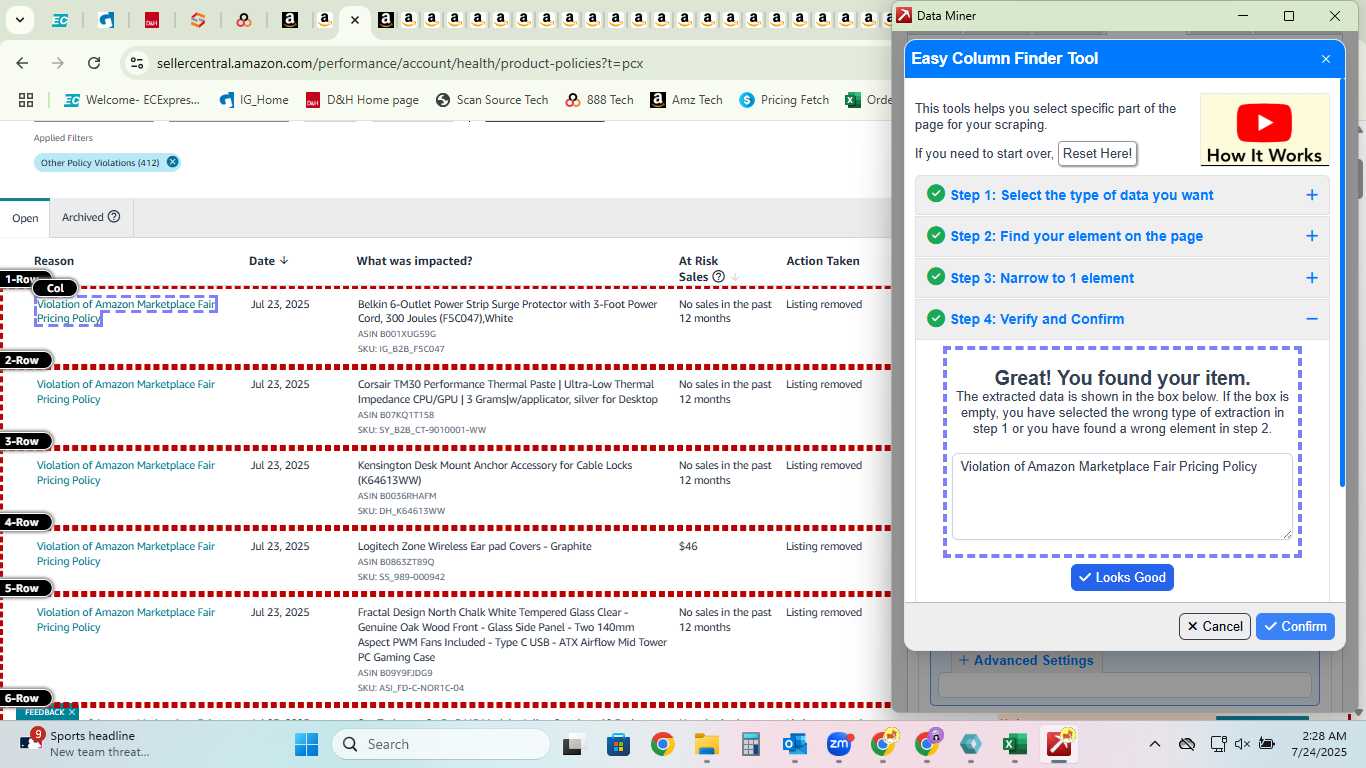Click the Seller Central URL address bar
1366x768 pixels.
point(400,63)
